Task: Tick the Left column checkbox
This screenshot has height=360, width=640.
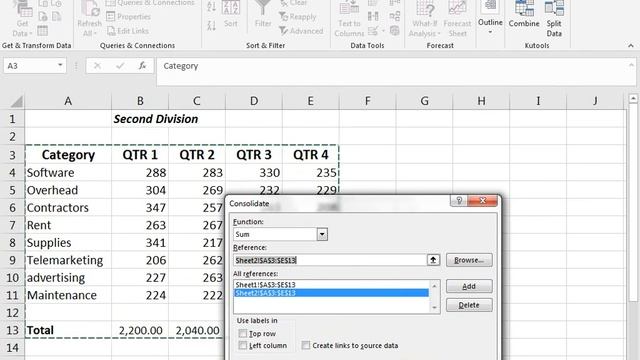Action: [x=243, y=346]
